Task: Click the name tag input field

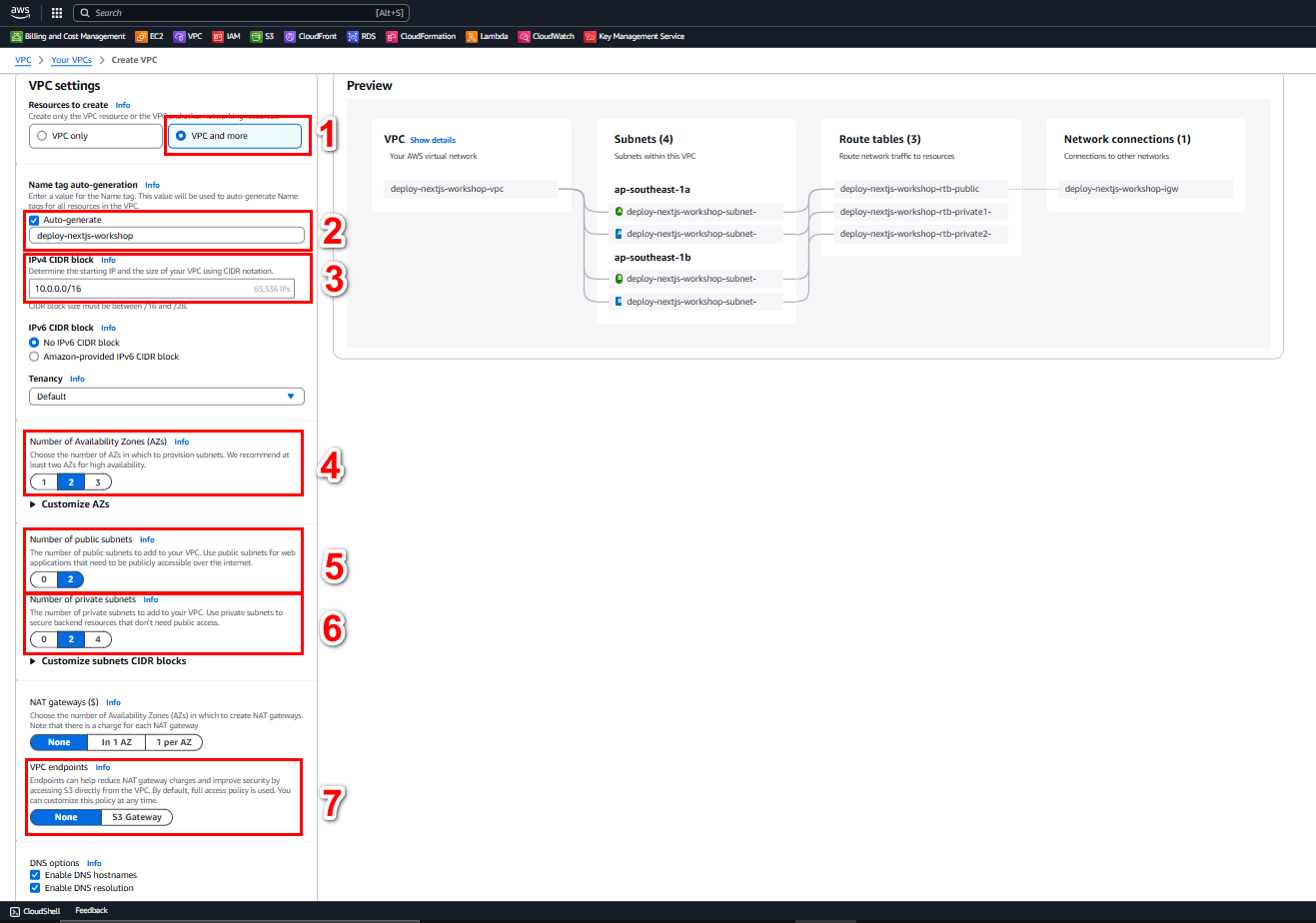Action: [x=167, y=236]
